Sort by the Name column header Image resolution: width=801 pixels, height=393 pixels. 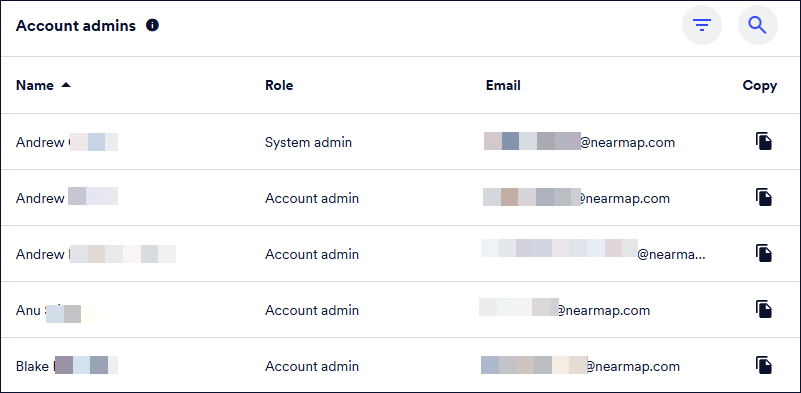[x=35, y=85]
